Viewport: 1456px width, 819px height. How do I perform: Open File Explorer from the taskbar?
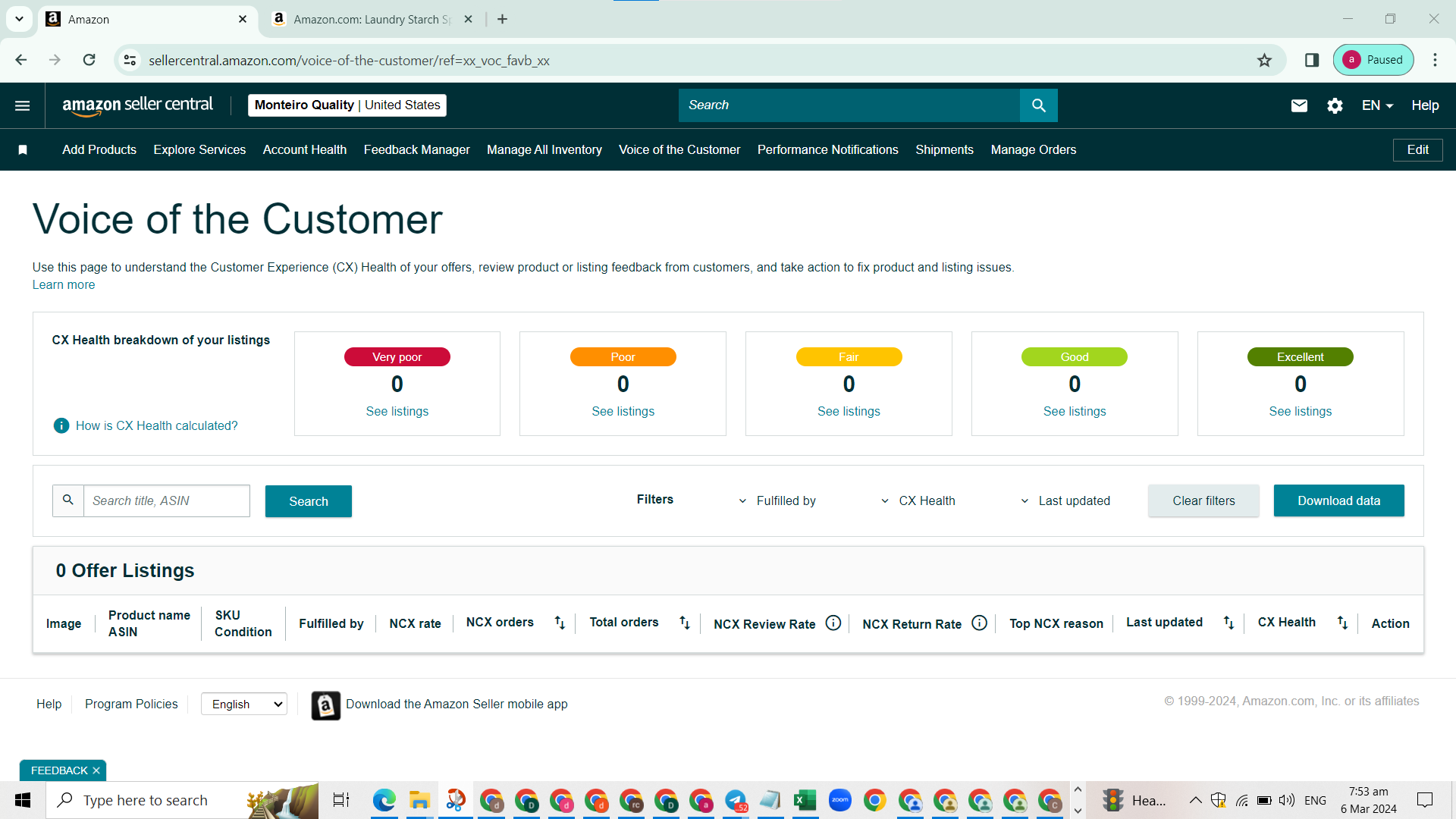[x=419, y=800]
